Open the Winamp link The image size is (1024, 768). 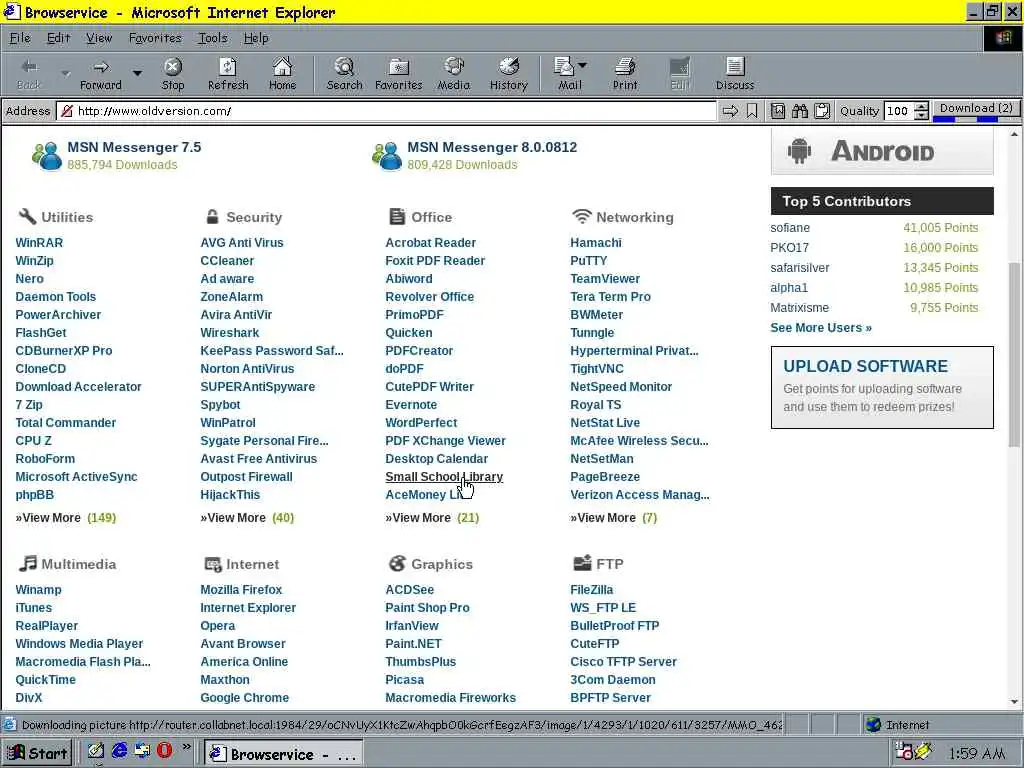tap(39, 590)
